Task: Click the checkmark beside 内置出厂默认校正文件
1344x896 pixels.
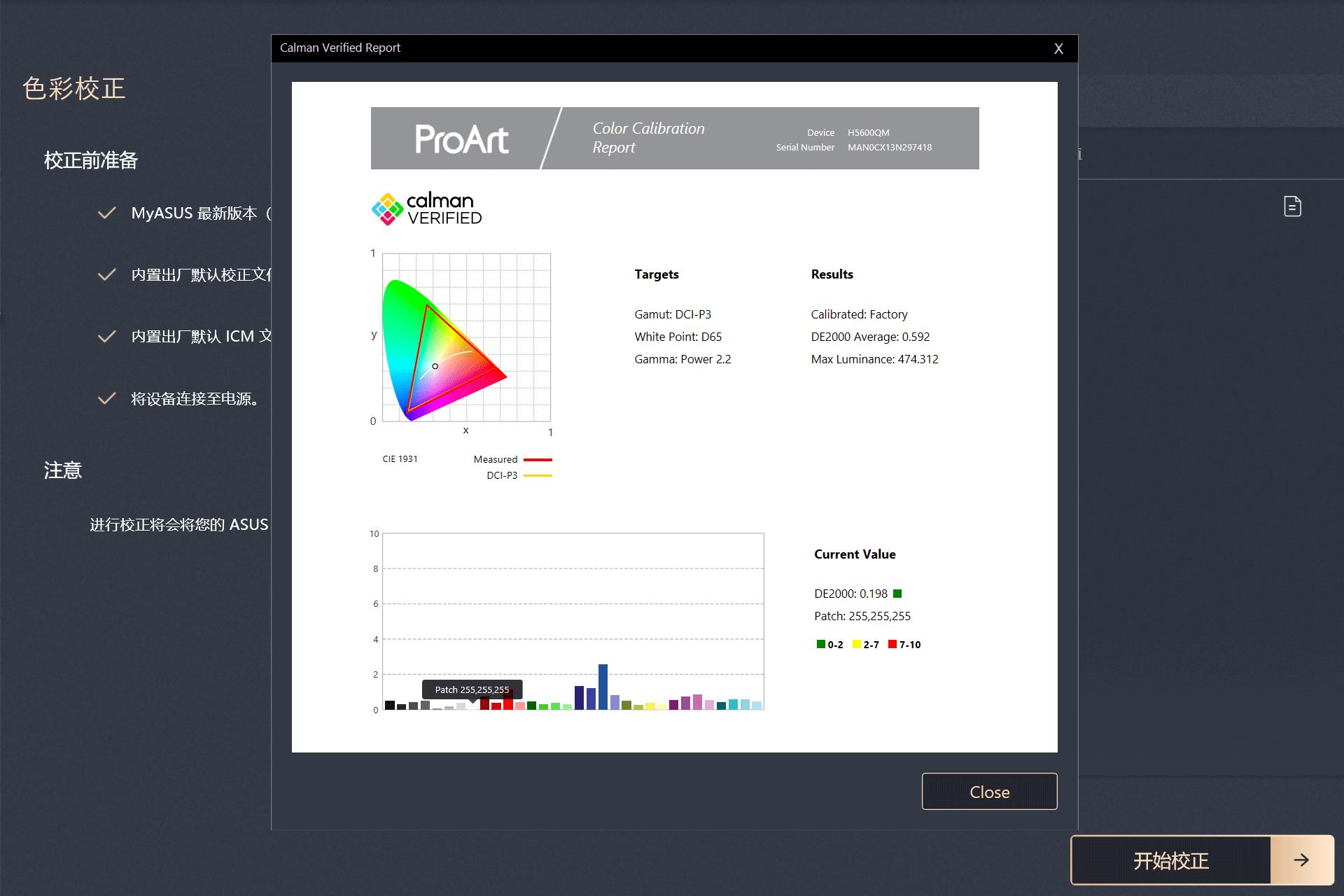Action: pos(106,274)
